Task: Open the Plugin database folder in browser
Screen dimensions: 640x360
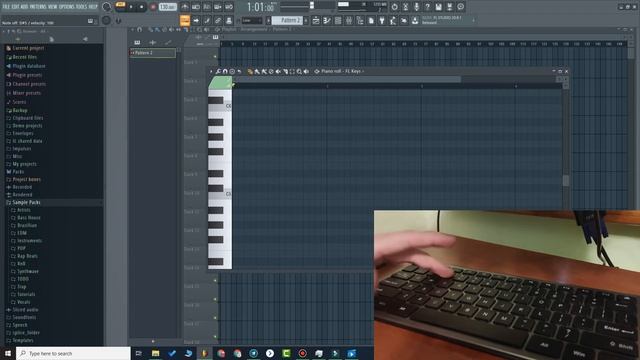Action: click(x=29, y=66)
